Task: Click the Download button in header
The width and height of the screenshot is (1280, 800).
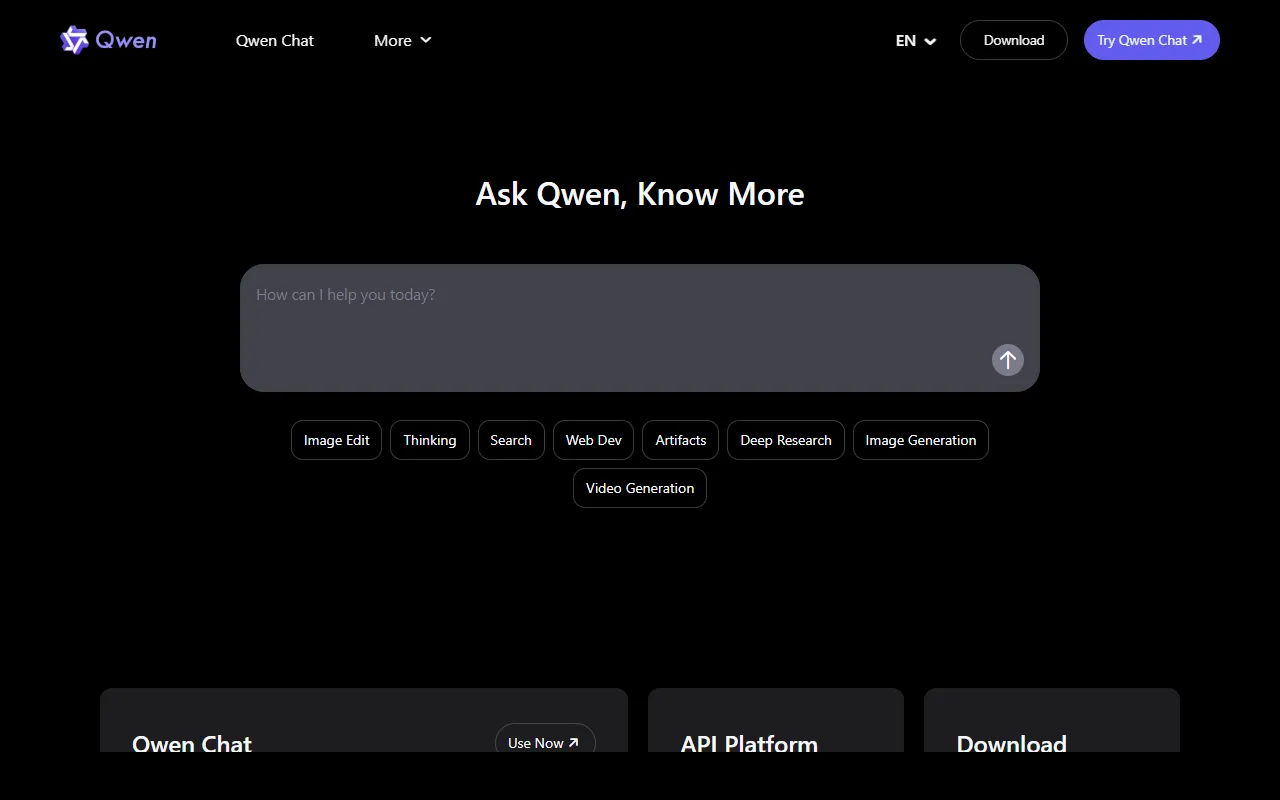Action: (1013, 40)
